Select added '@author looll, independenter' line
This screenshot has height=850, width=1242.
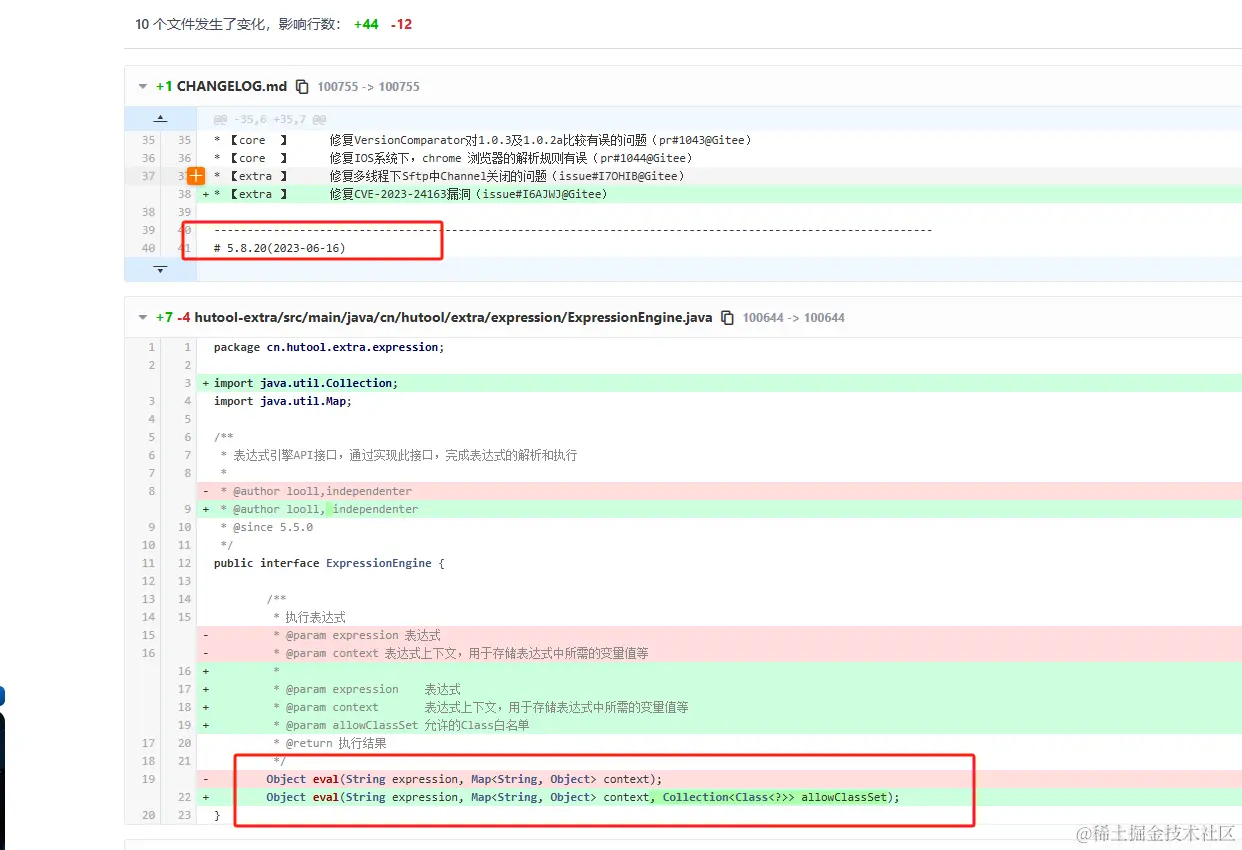pyautogui.click(x=318, y=509)
